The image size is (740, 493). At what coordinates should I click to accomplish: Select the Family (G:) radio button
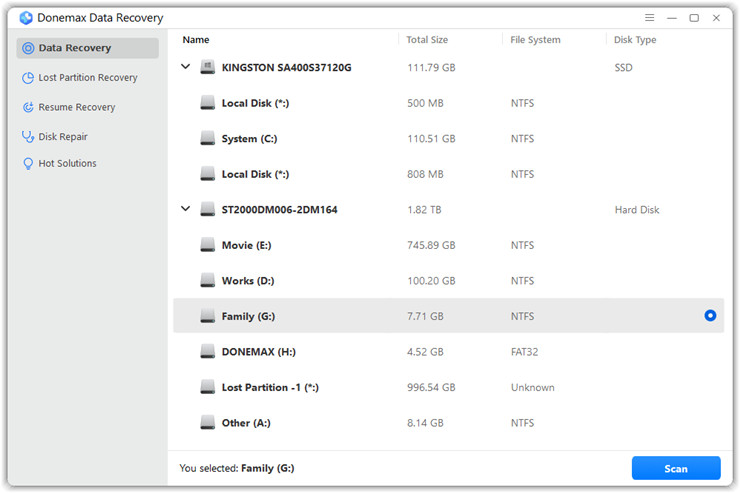coord(710,316)
